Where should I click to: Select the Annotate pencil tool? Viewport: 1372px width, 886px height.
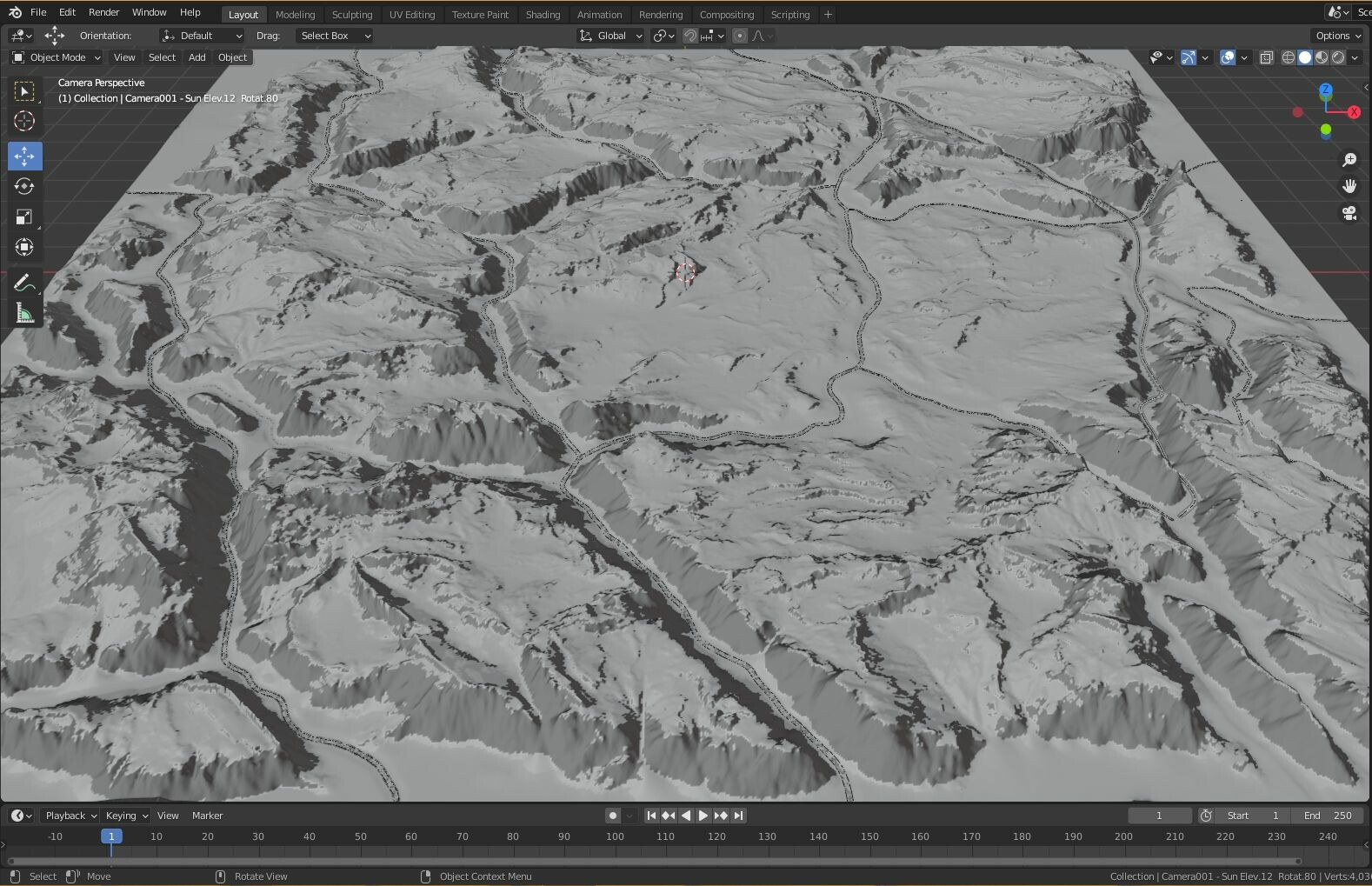[24, 283]
